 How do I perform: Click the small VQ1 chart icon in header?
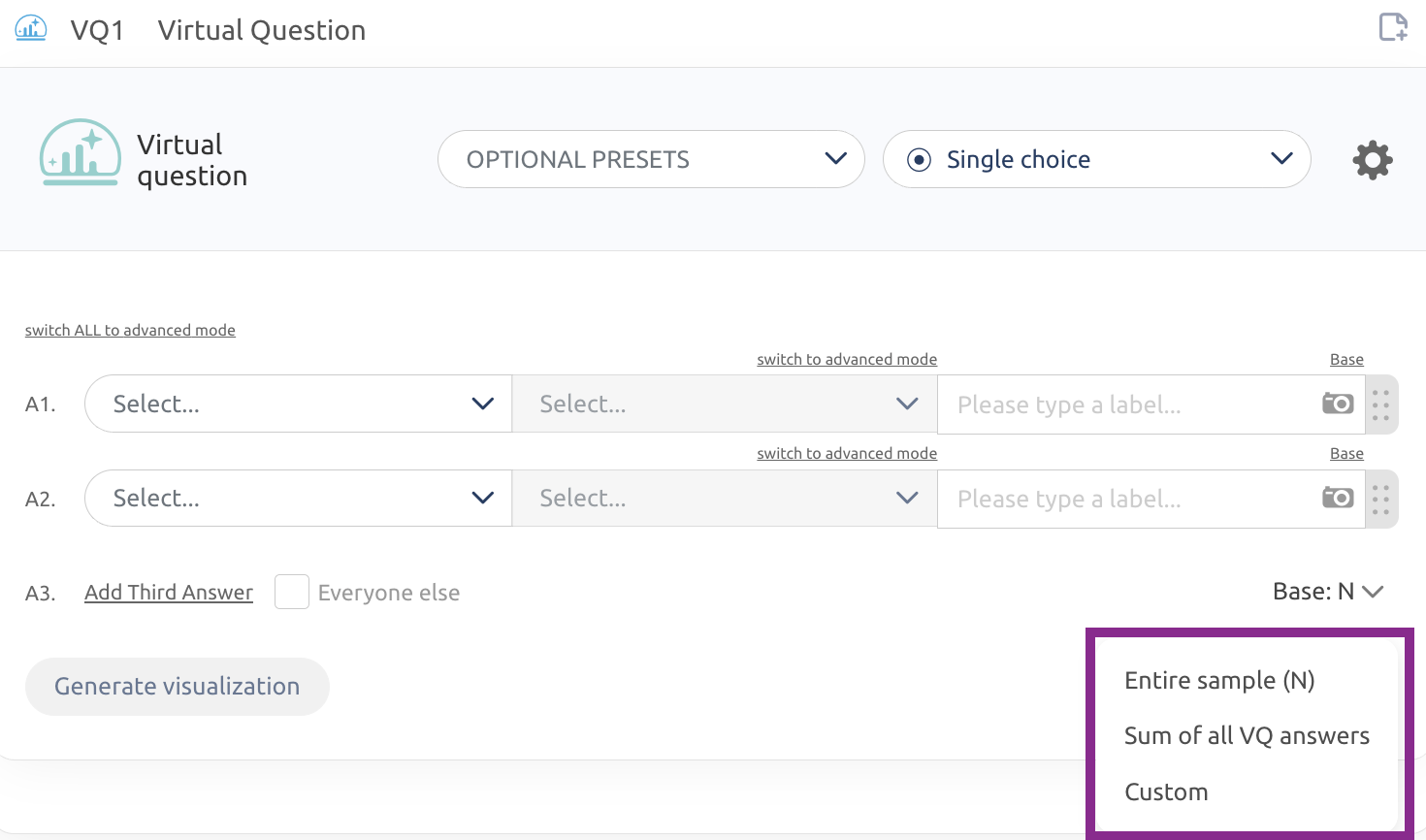coord(31,28)
